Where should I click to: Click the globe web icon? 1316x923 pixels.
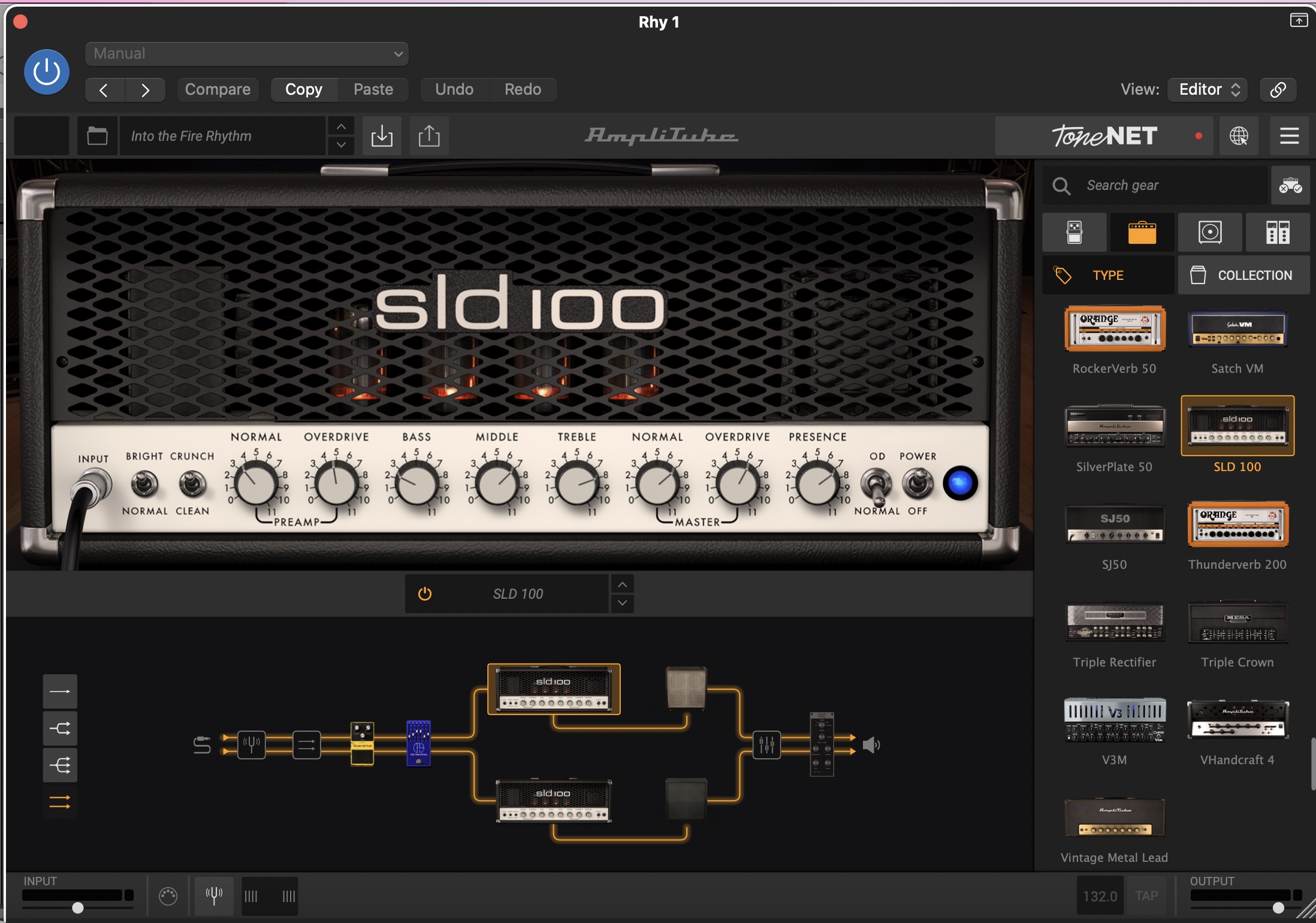(x=1239, y=136)
